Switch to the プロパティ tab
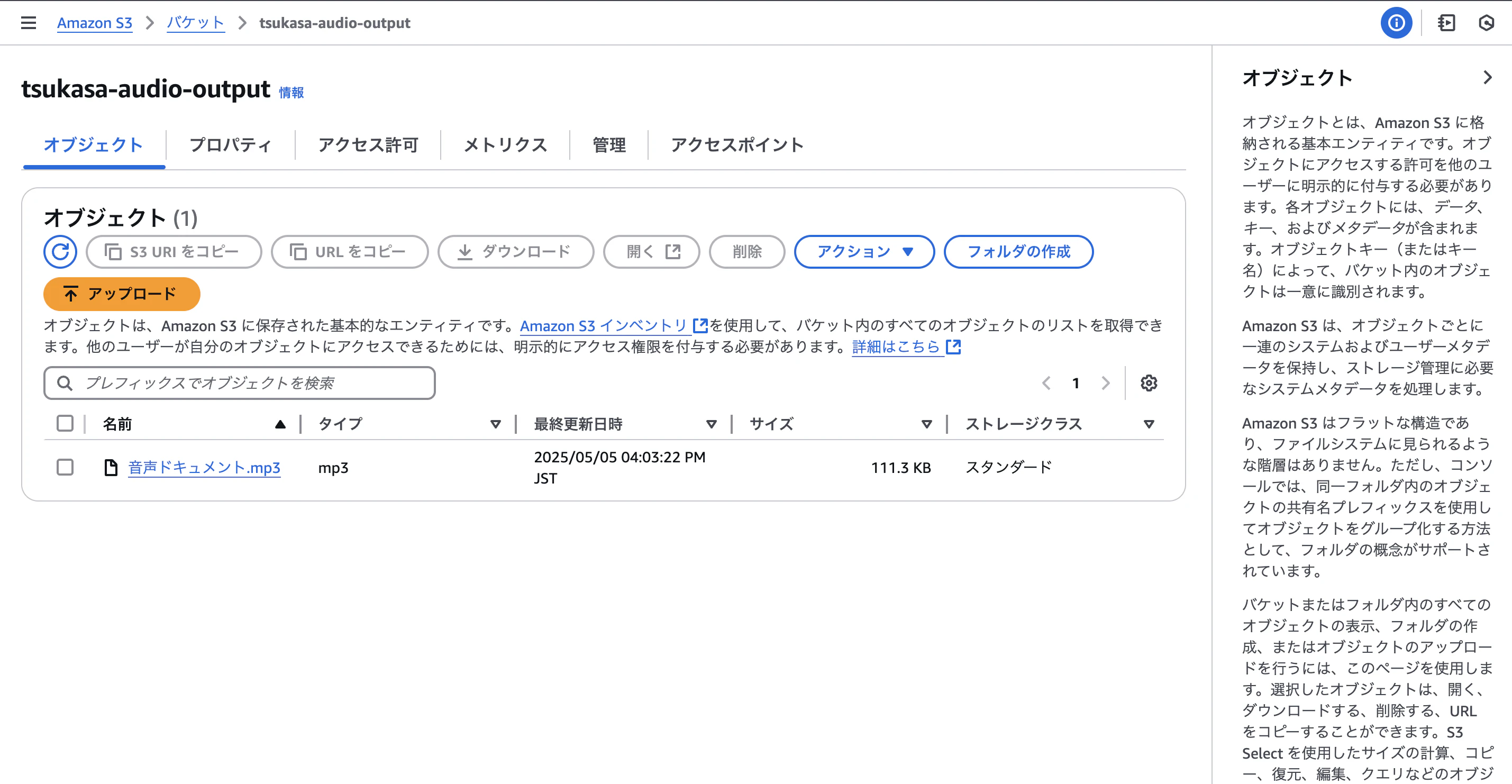This screenshot has width=1512, height=784. [x=230, y=145]
